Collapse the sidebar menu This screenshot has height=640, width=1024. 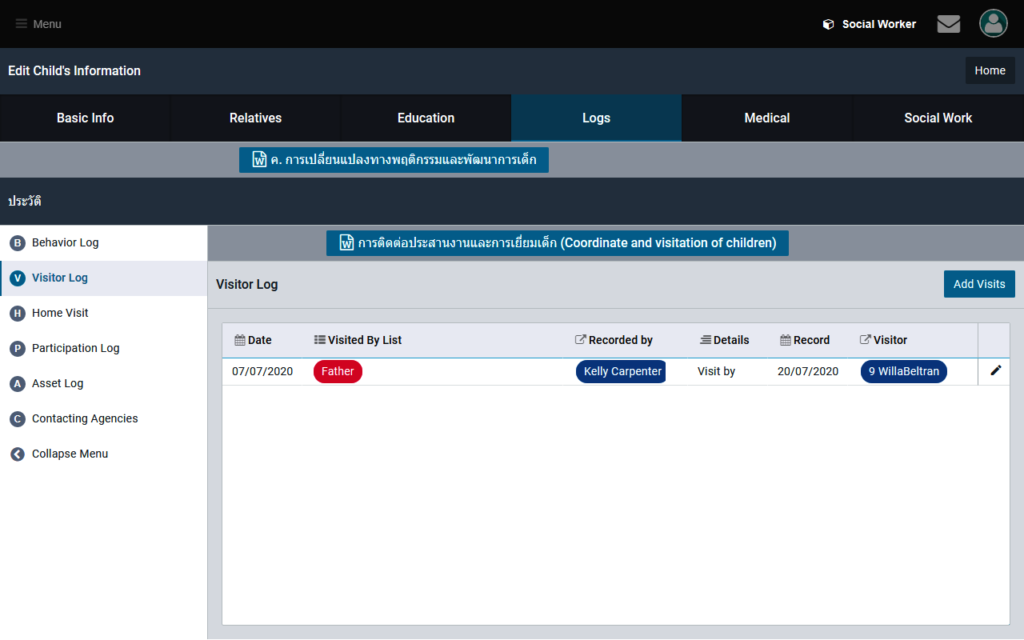(x=69, y=454)
